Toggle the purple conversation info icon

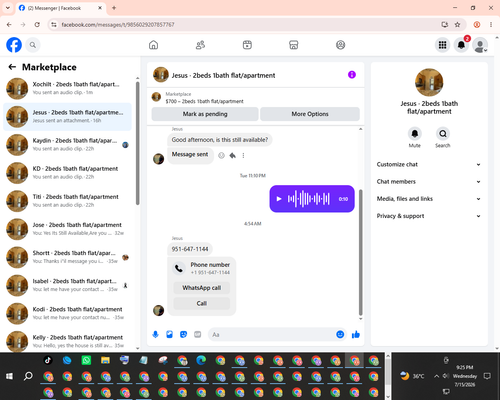(352, 75)
